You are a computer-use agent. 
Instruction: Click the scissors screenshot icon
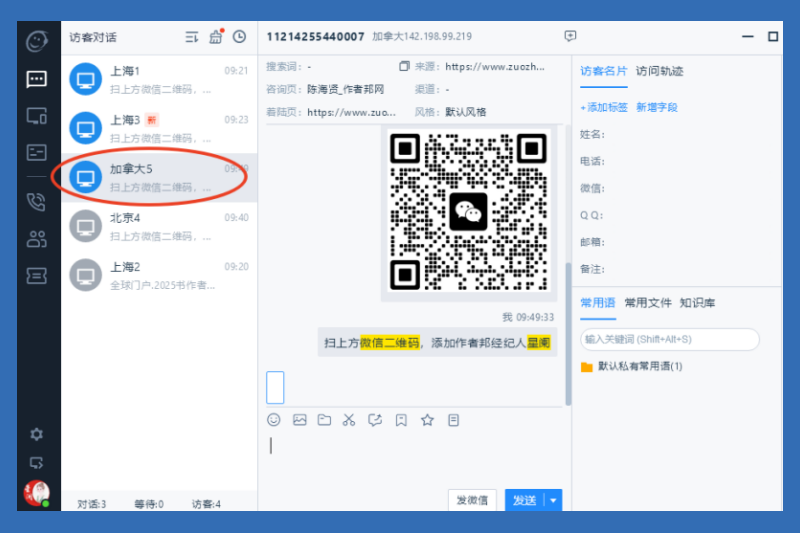[x=349, y=420]
